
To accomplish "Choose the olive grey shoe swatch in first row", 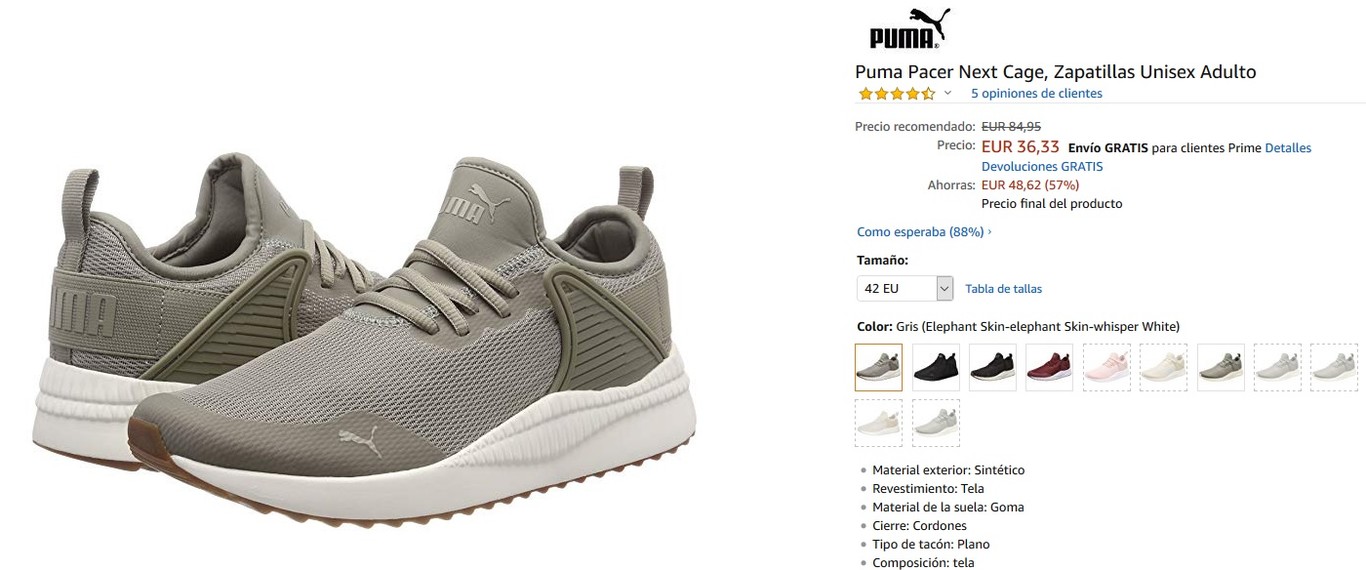I will coord(1221,367).
